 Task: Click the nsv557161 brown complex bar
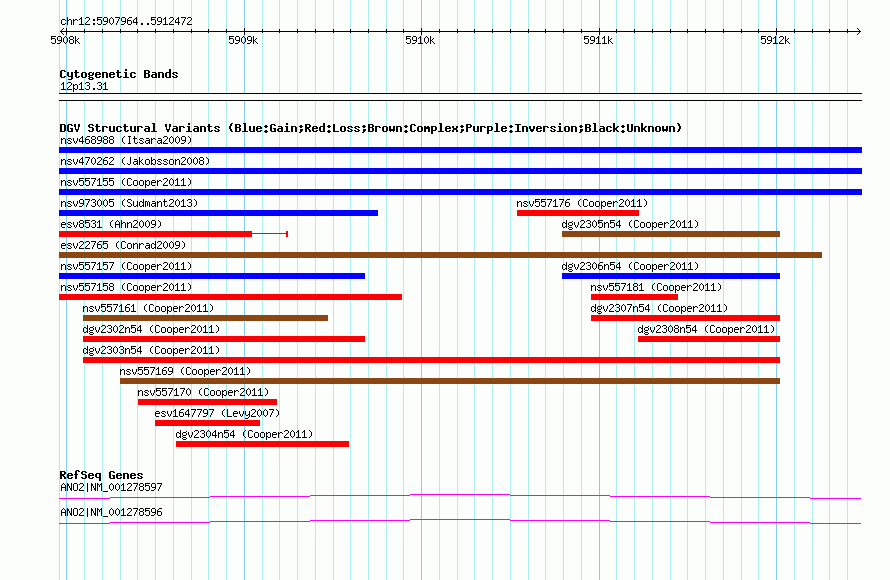click(205, 318)
